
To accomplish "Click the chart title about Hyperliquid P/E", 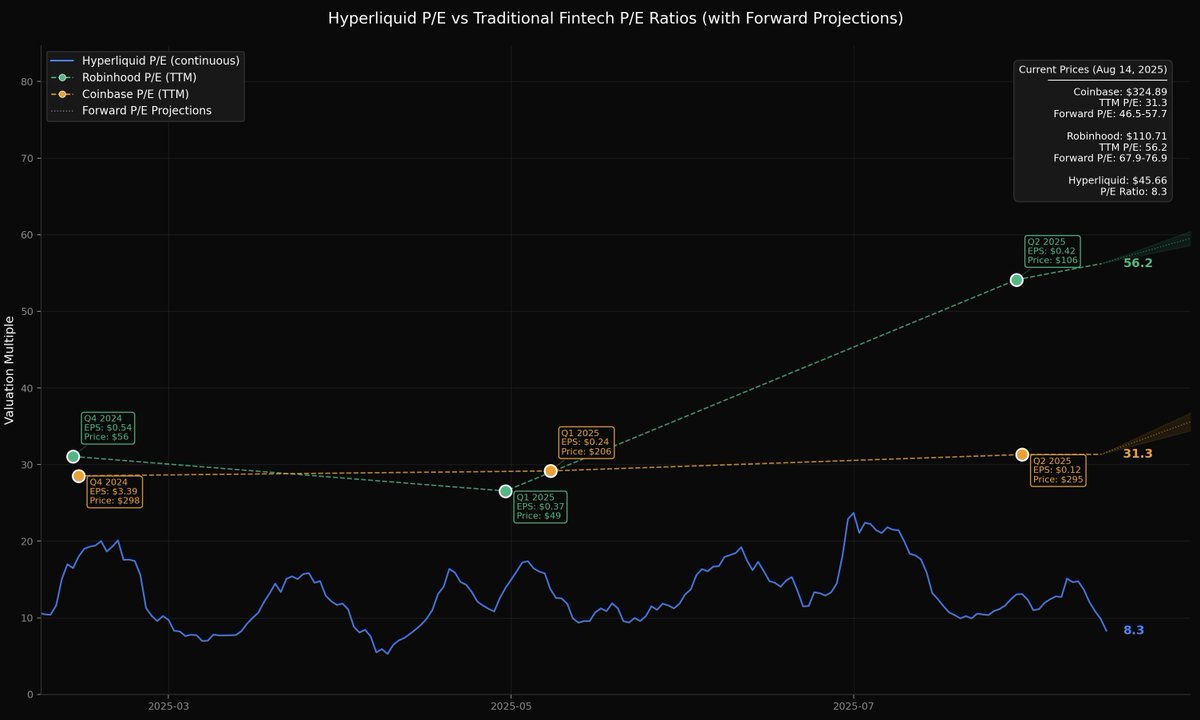I will [615, 19].
